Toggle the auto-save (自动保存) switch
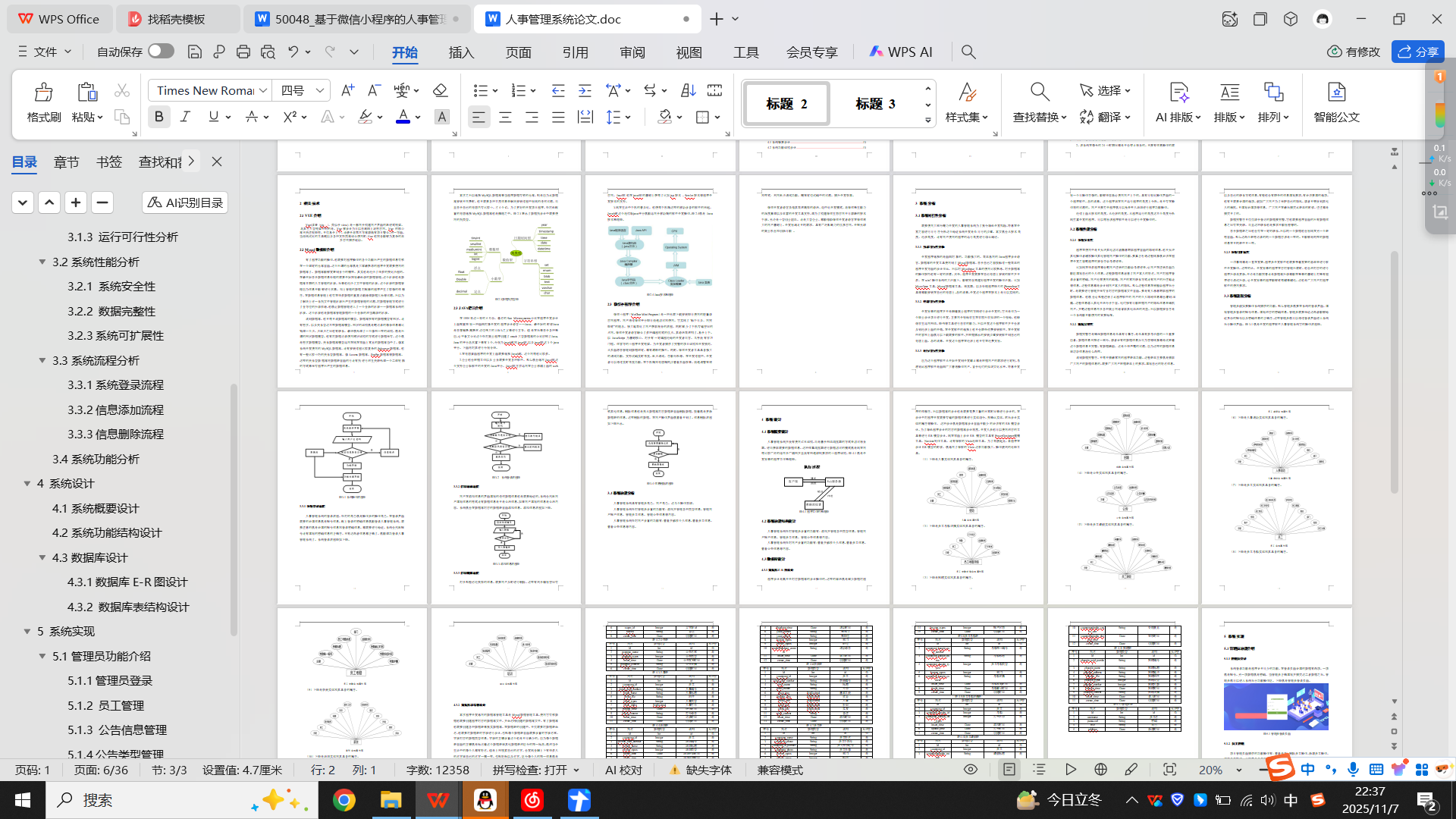Image resolution: width=1456 pixels, height=819 pixels. [161, 51]
